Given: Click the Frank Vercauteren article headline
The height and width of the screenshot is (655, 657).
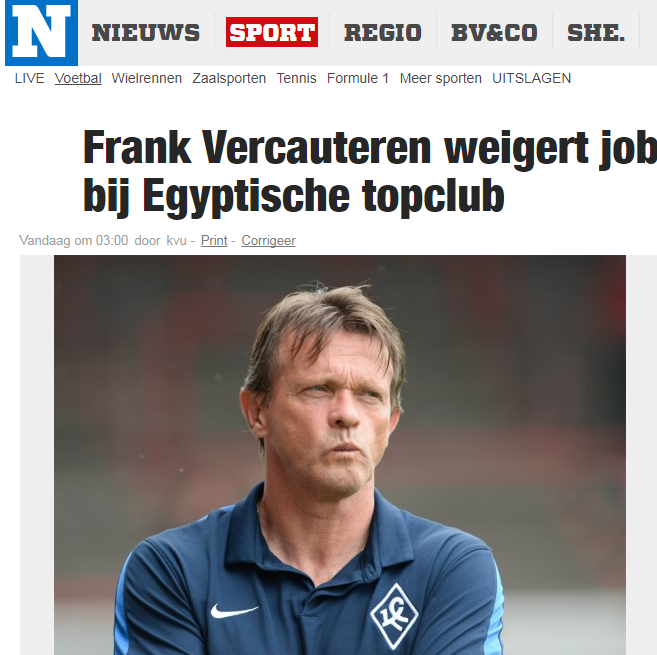Looking at the screenshot, I should pos(370,172).
